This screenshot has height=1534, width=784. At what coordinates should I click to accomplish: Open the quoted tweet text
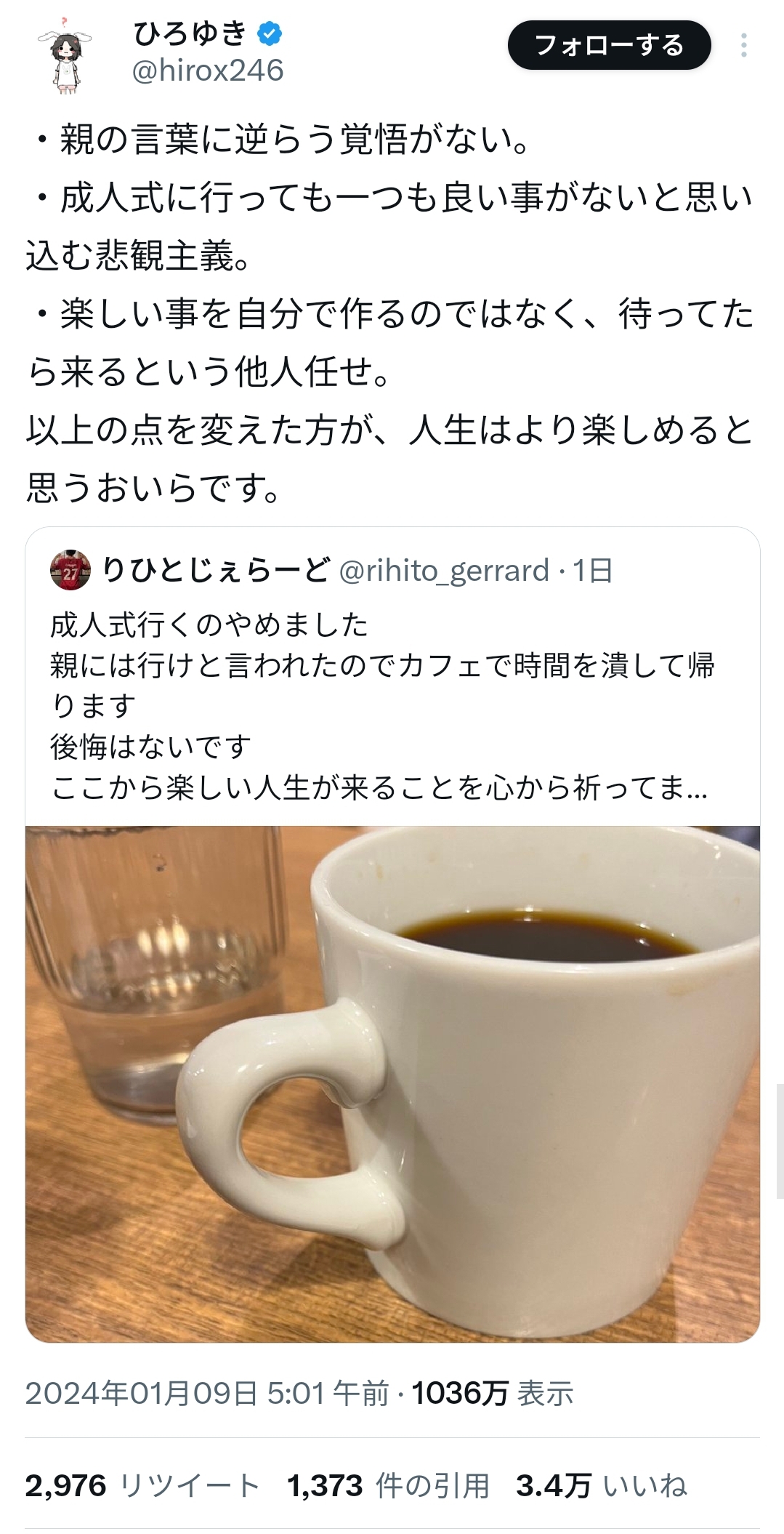382,707
